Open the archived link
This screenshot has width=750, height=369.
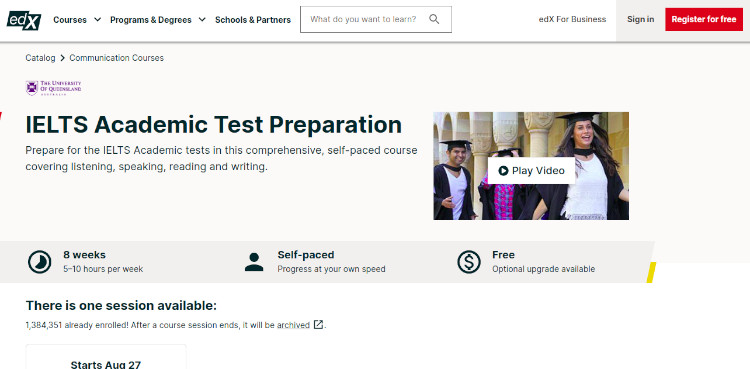click(293, 325)
